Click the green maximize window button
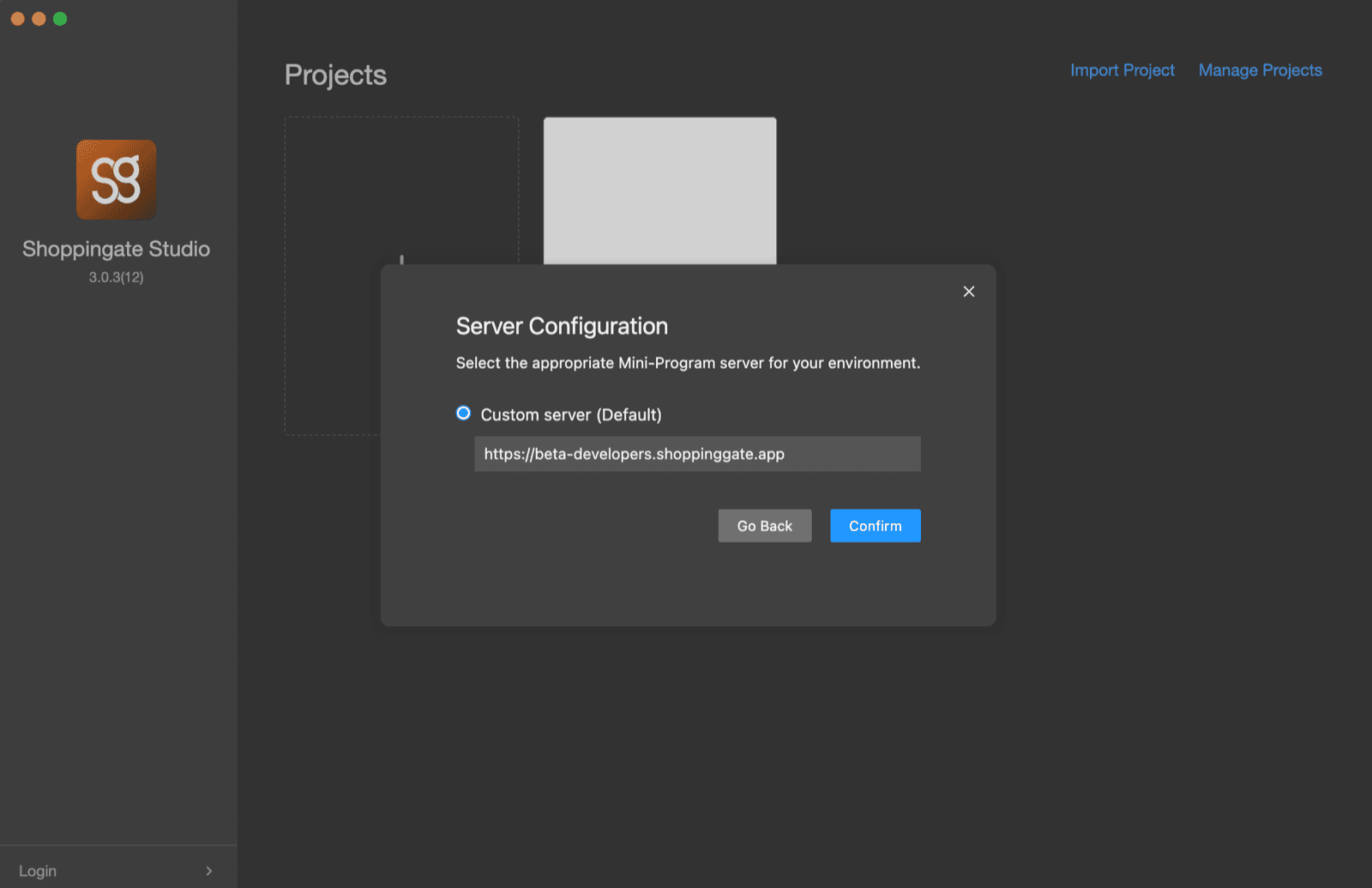1372x888 pixels. [60, 19]
